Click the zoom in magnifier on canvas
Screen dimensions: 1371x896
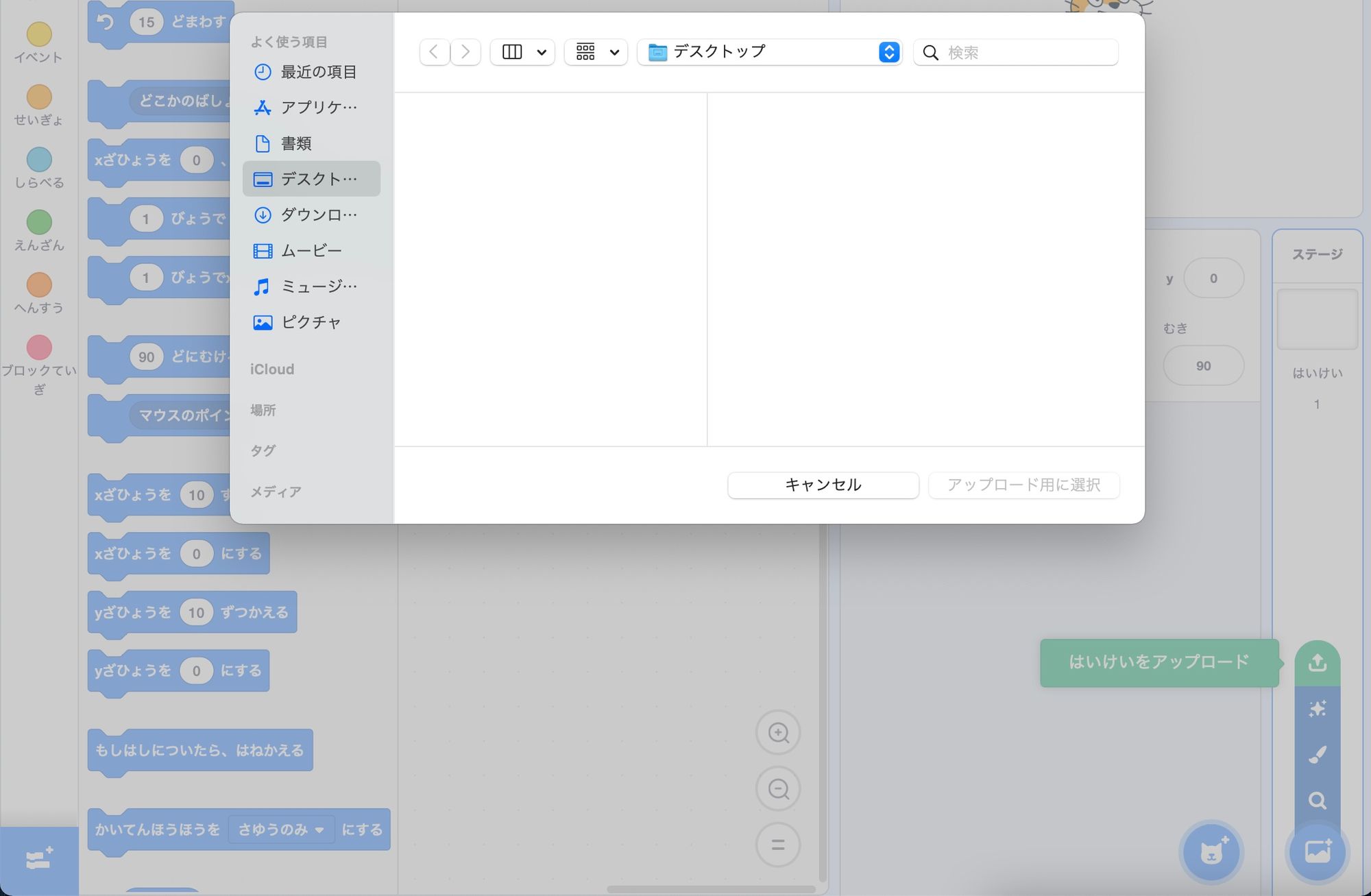point(777,732)
